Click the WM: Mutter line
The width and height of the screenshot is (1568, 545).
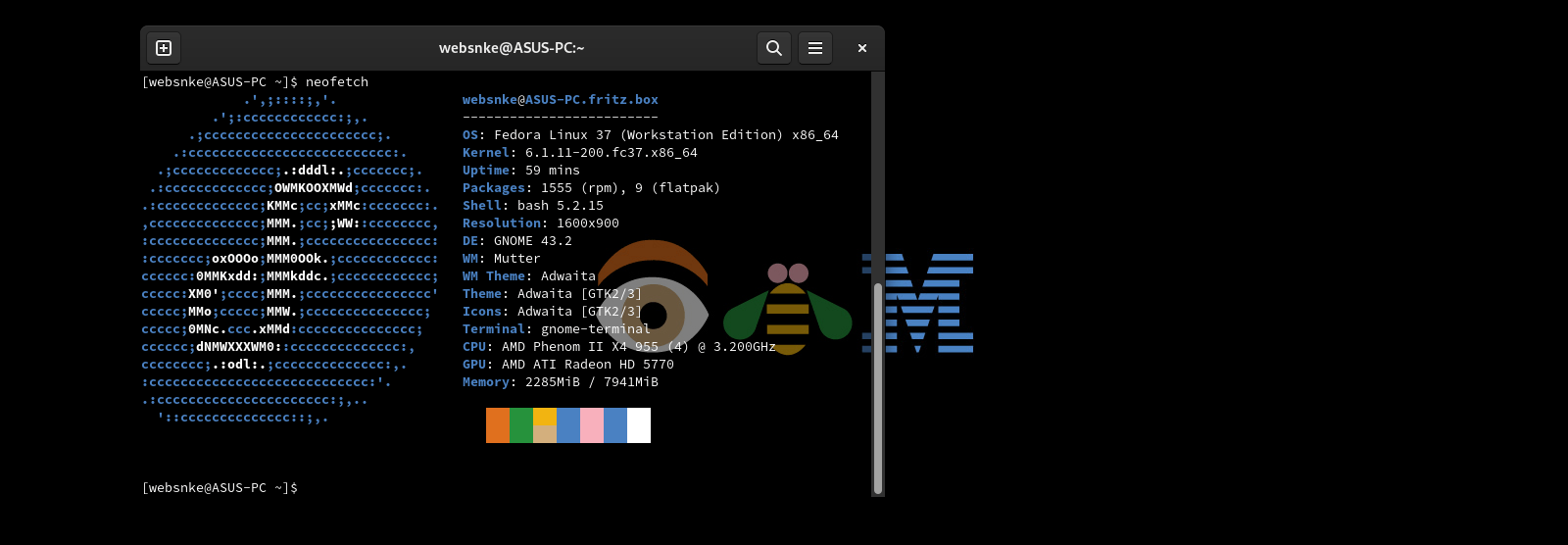[x=502, y=259]
